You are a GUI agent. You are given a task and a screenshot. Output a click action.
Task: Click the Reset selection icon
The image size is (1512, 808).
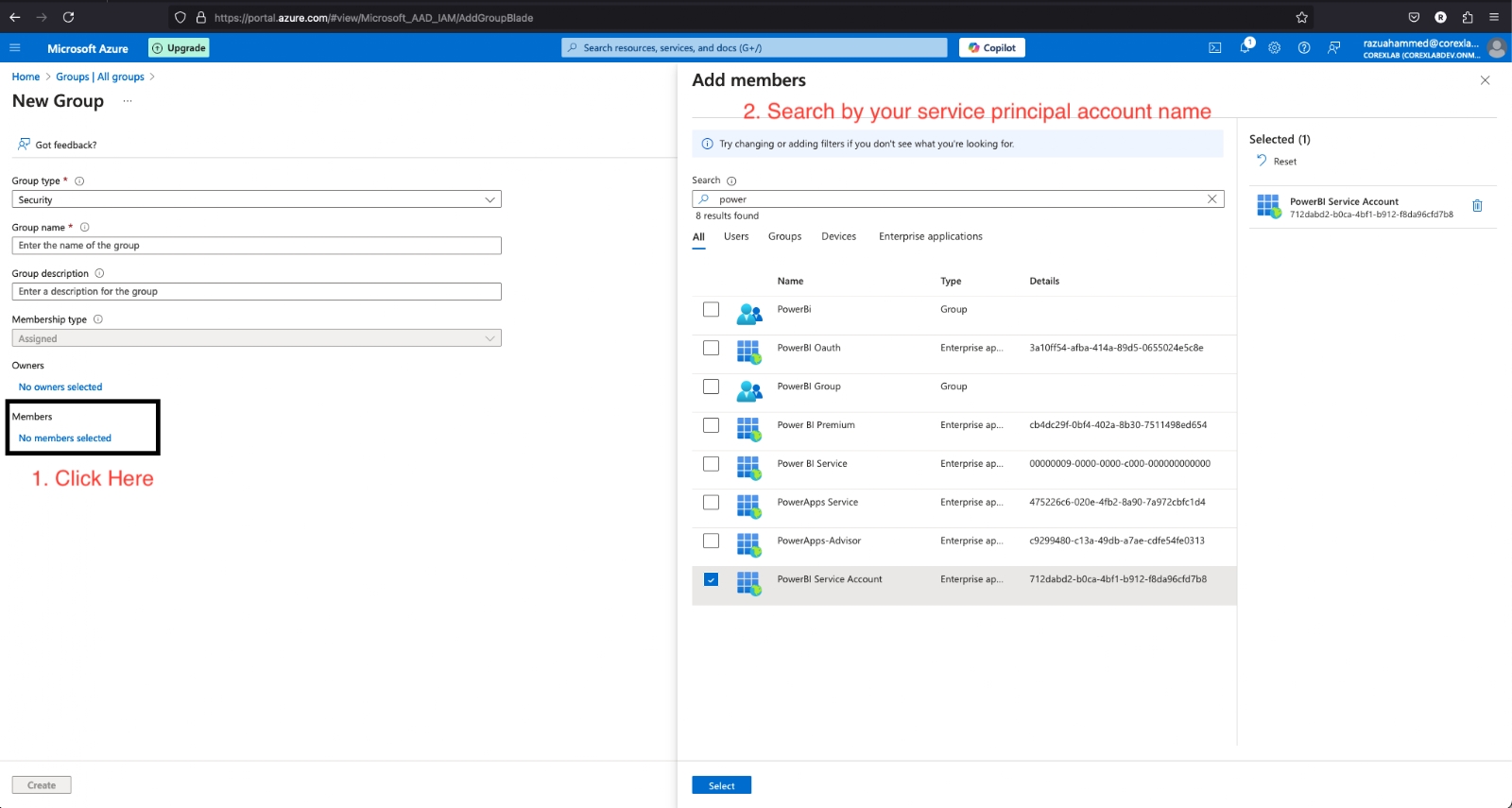[1262, 161]
